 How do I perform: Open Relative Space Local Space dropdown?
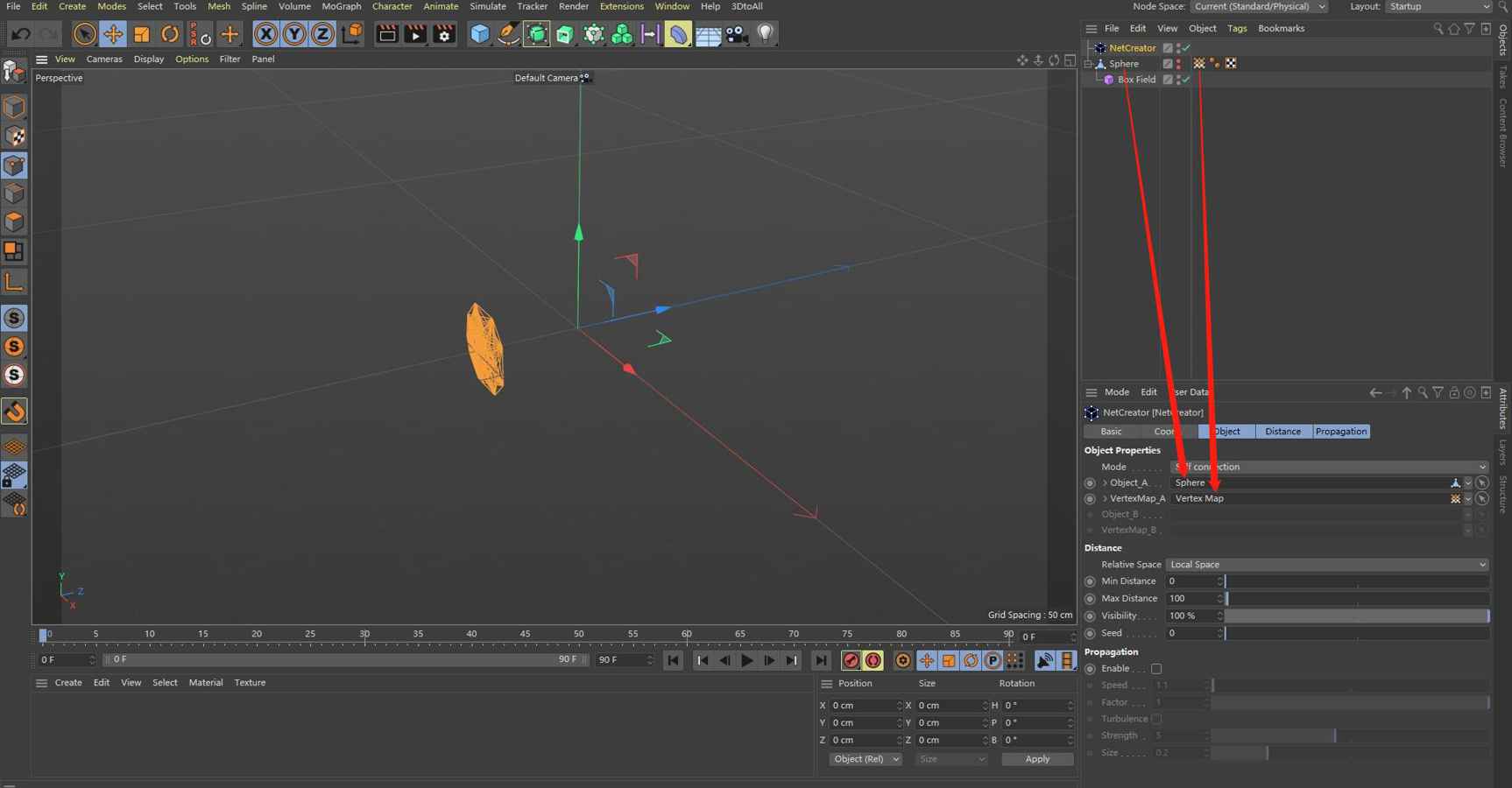1326,565
